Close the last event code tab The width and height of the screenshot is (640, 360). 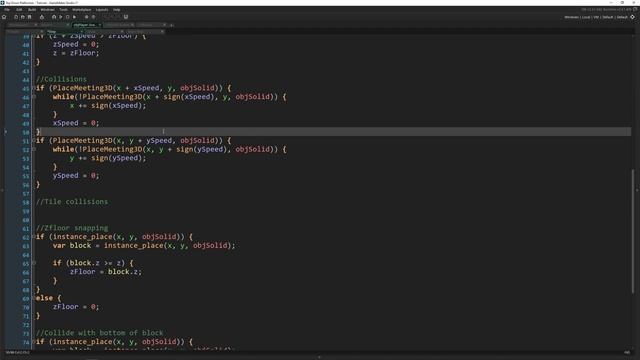162,31
